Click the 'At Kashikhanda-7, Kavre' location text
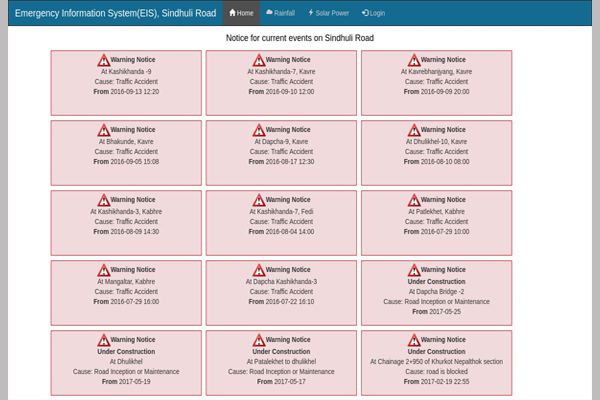600x400 pixels. [281, 72]
